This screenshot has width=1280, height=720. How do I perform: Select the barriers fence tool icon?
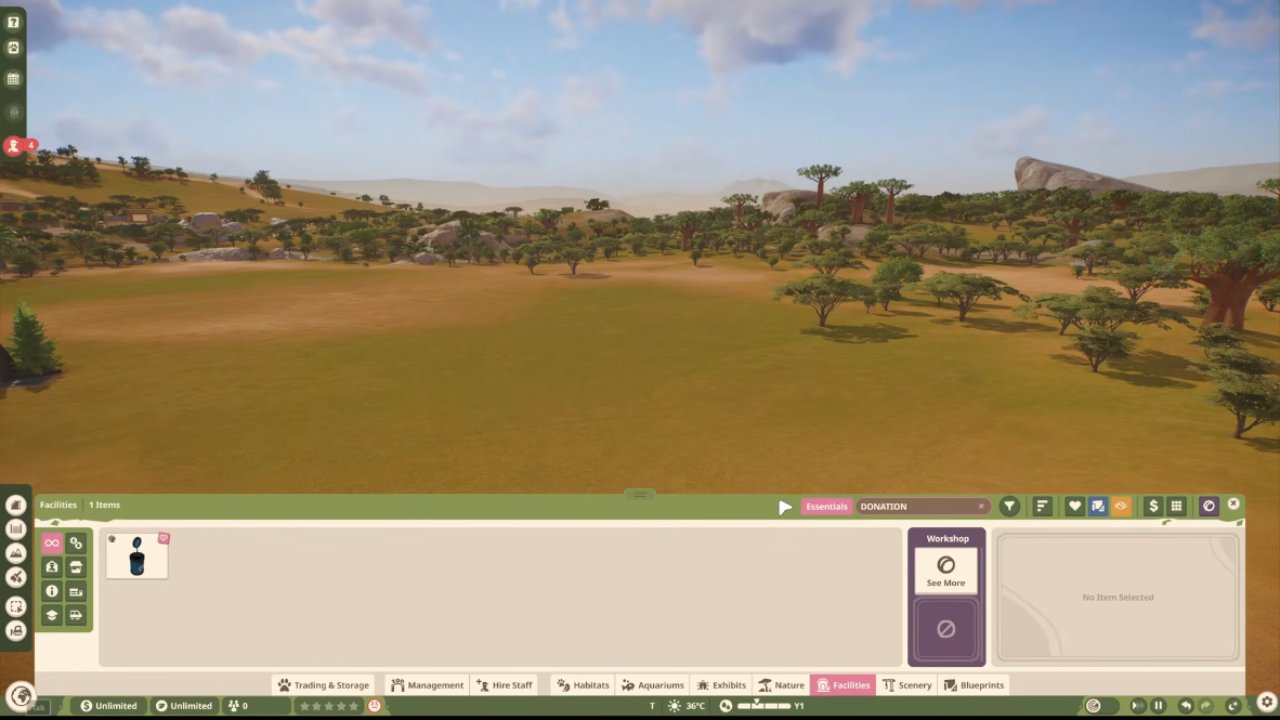(x=15, y=529)
